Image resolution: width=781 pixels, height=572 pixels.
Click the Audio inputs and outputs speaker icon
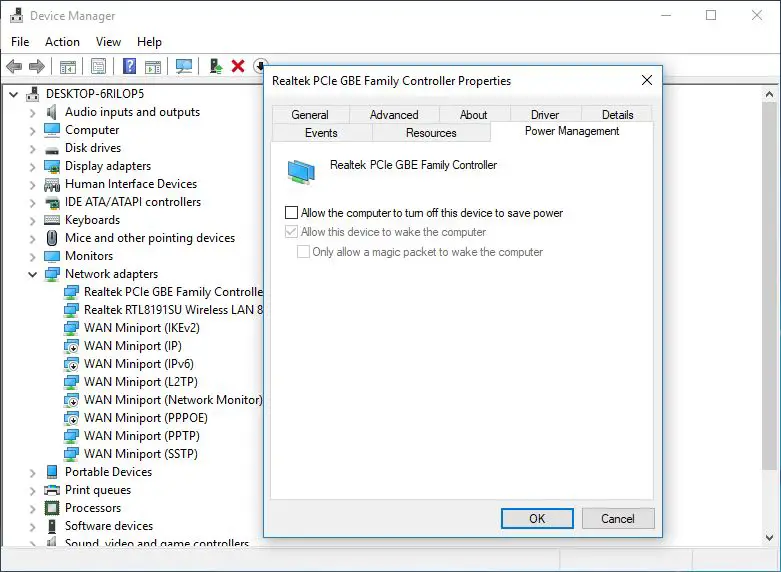tap(51, 112)
